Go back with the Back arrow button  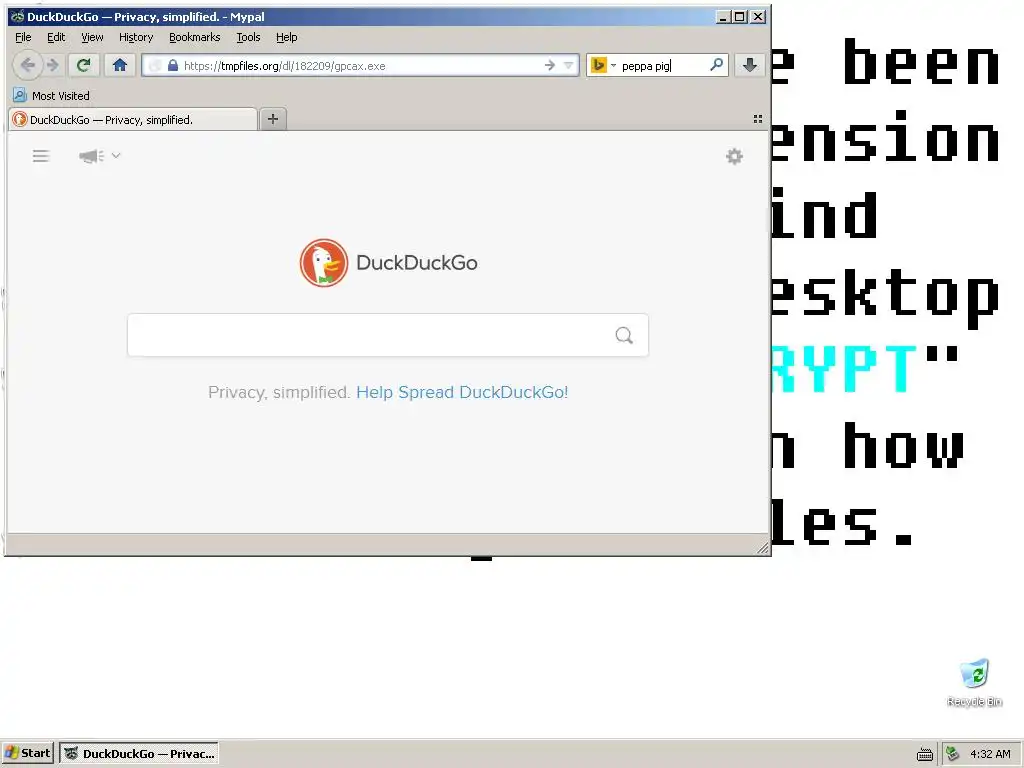tap(27, 65)
